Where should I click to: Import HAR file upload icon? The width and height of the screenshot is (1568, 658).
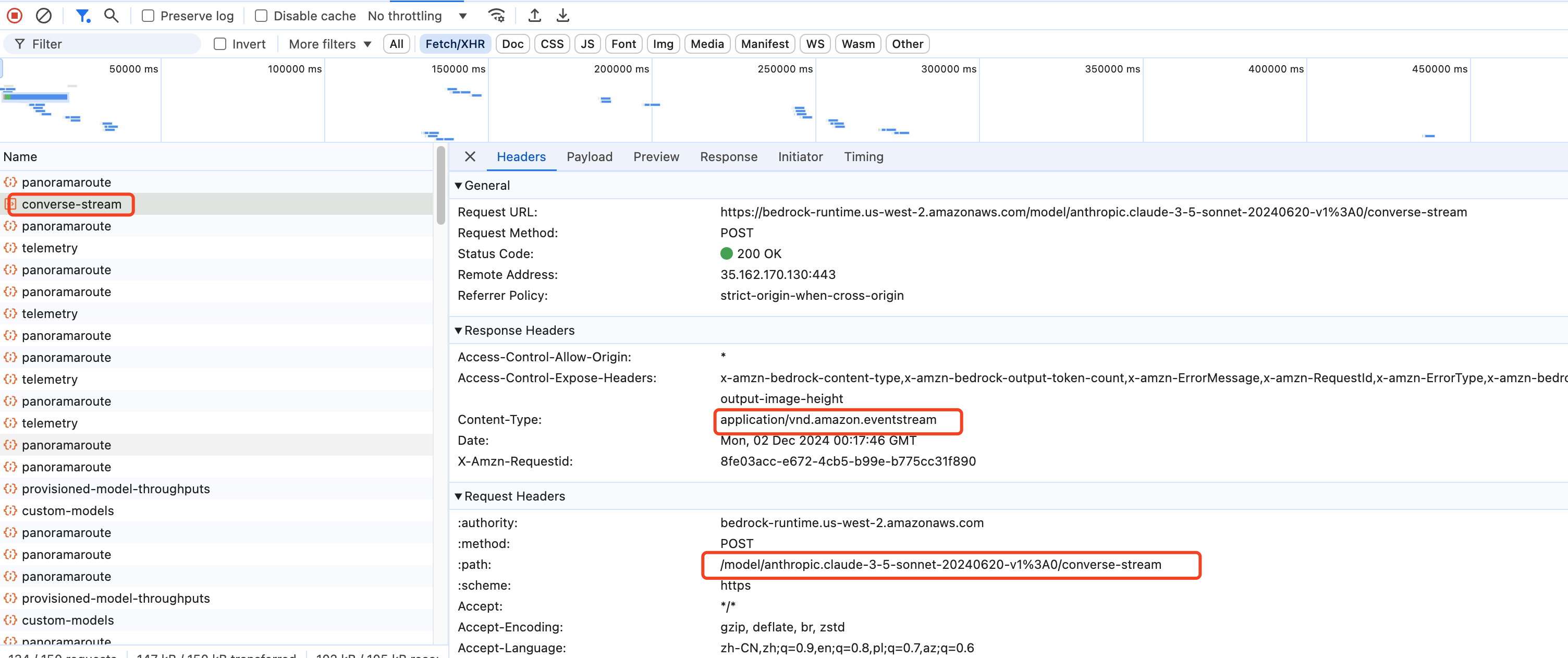coord(534,16)
